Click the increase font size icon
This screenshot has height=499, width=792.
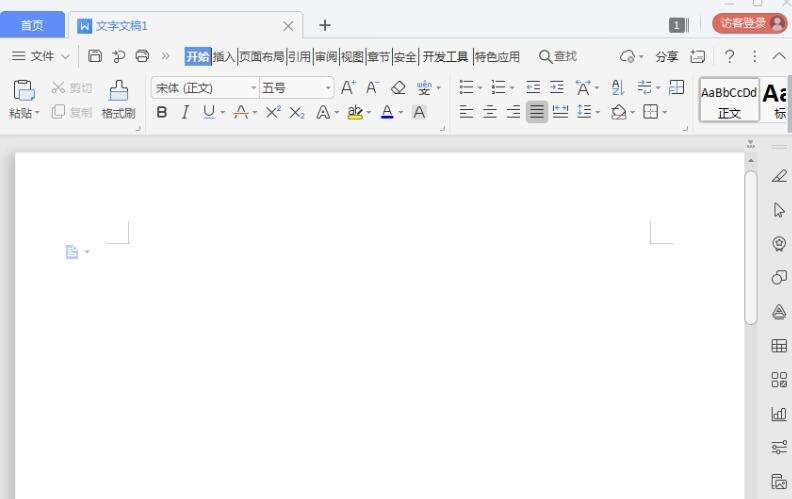348,88
